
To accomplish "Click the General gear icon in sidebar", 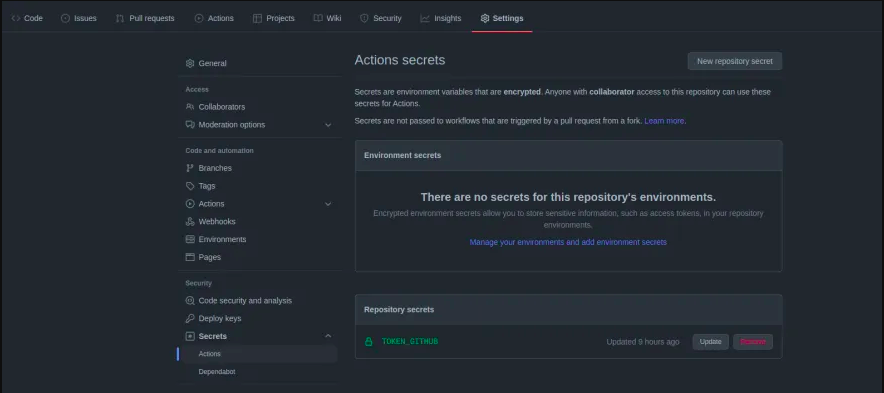I will pos(190,63).
